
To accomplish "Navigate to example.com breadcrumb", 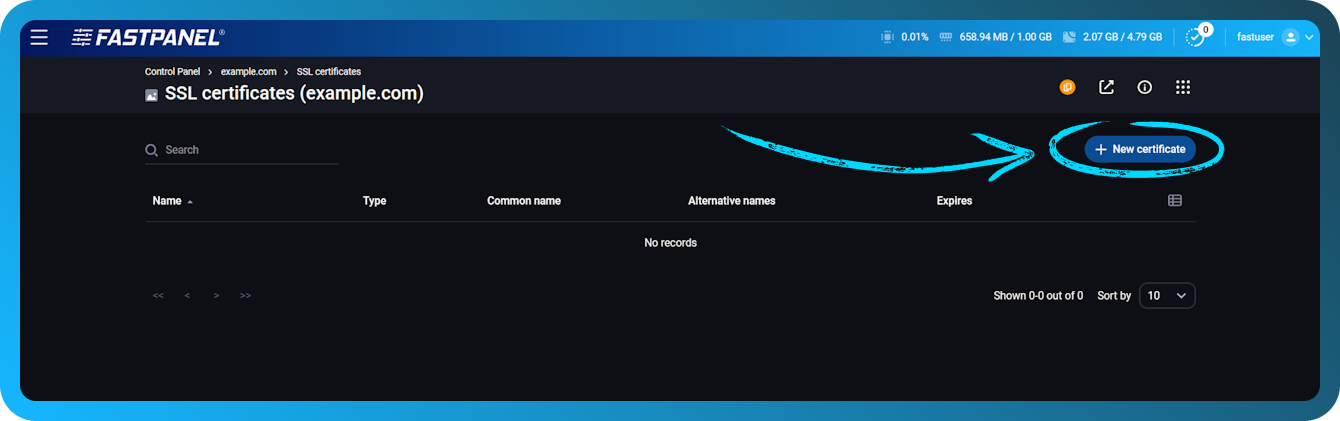I will pyautogui.click(x=248, y=72).
